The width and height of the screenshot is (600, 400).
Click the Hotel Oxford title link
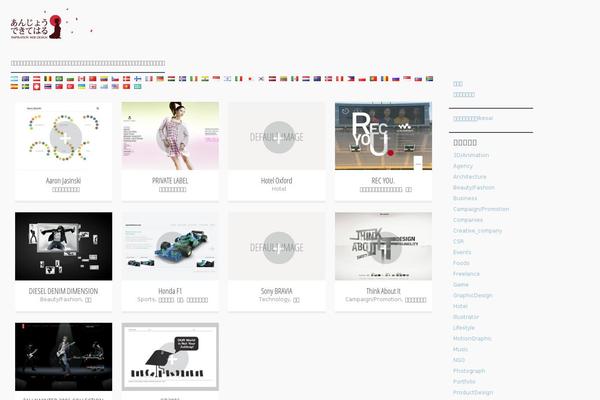[x=277, y=181]
